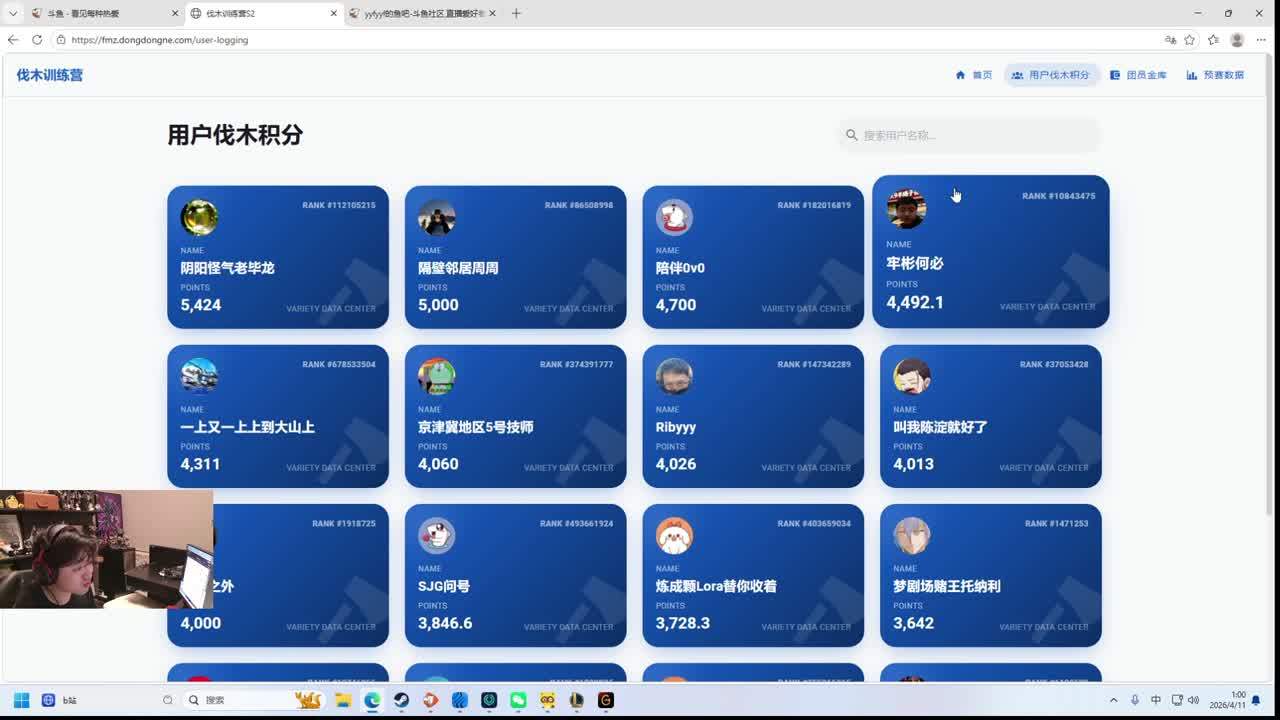1280x720 pixels.
Task: Open the 阴阳怪气老毕龙 user card
Action: point(278,257)
